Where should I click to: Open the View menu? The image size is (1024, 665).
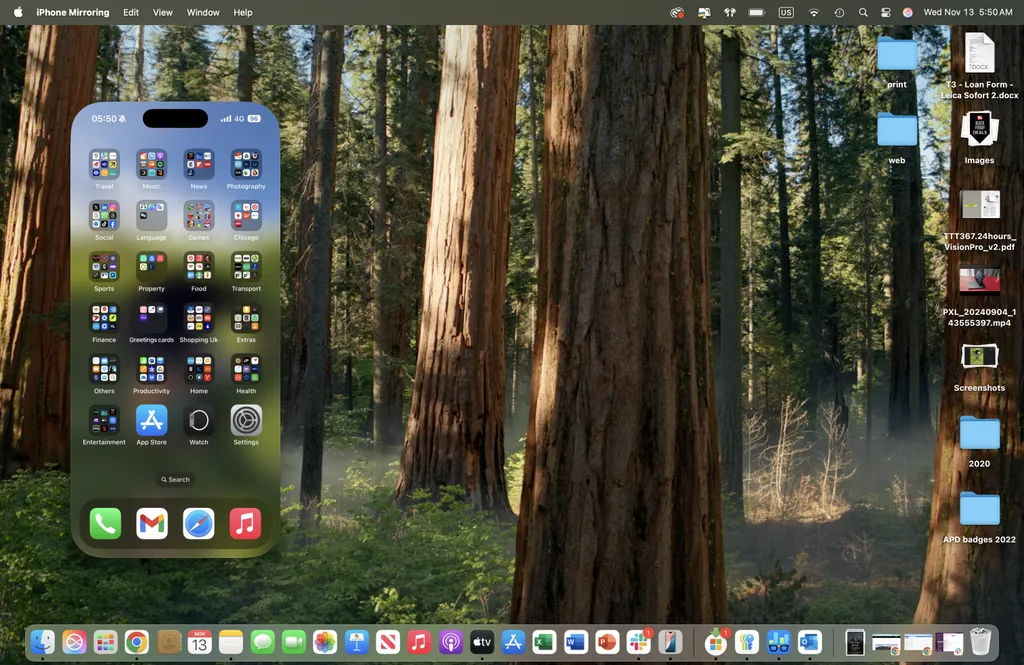[163, 12]
